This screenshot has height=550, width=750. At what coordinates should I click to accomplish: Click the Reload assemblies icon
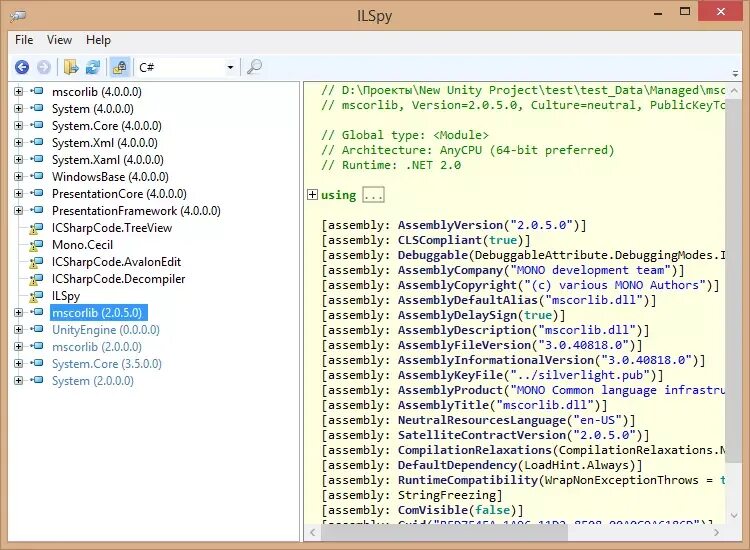click(93, 67)
